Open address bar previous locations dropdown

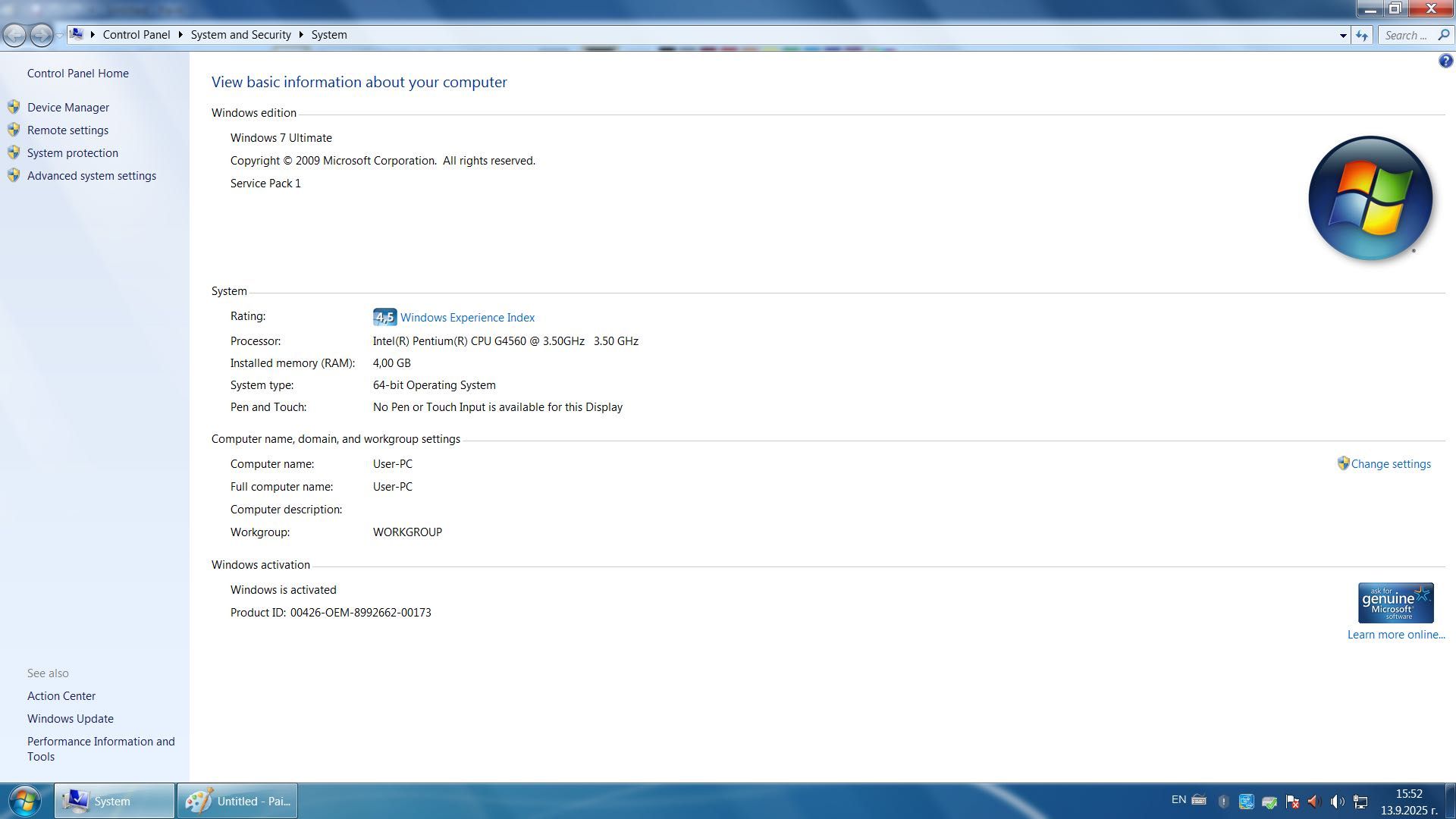(1343, 36)
